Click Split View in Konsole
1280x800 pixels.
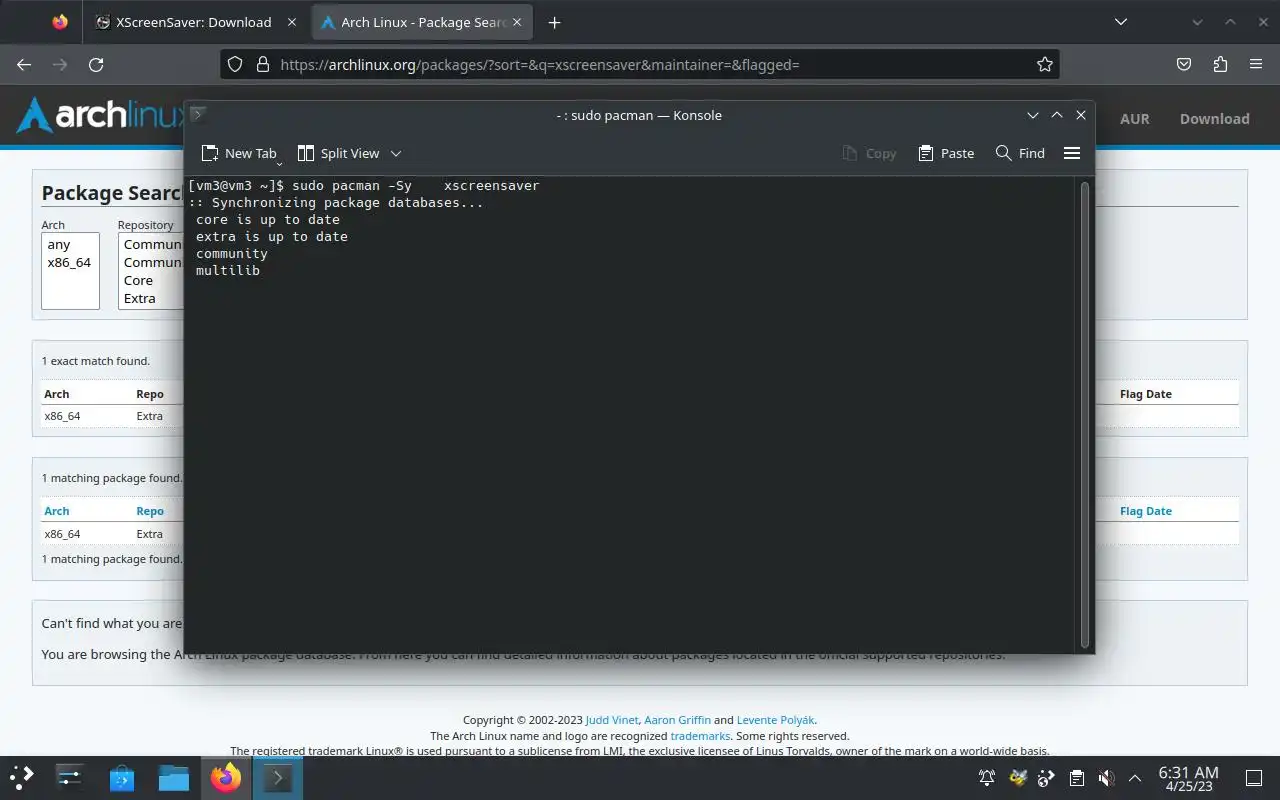click(339, 153)
